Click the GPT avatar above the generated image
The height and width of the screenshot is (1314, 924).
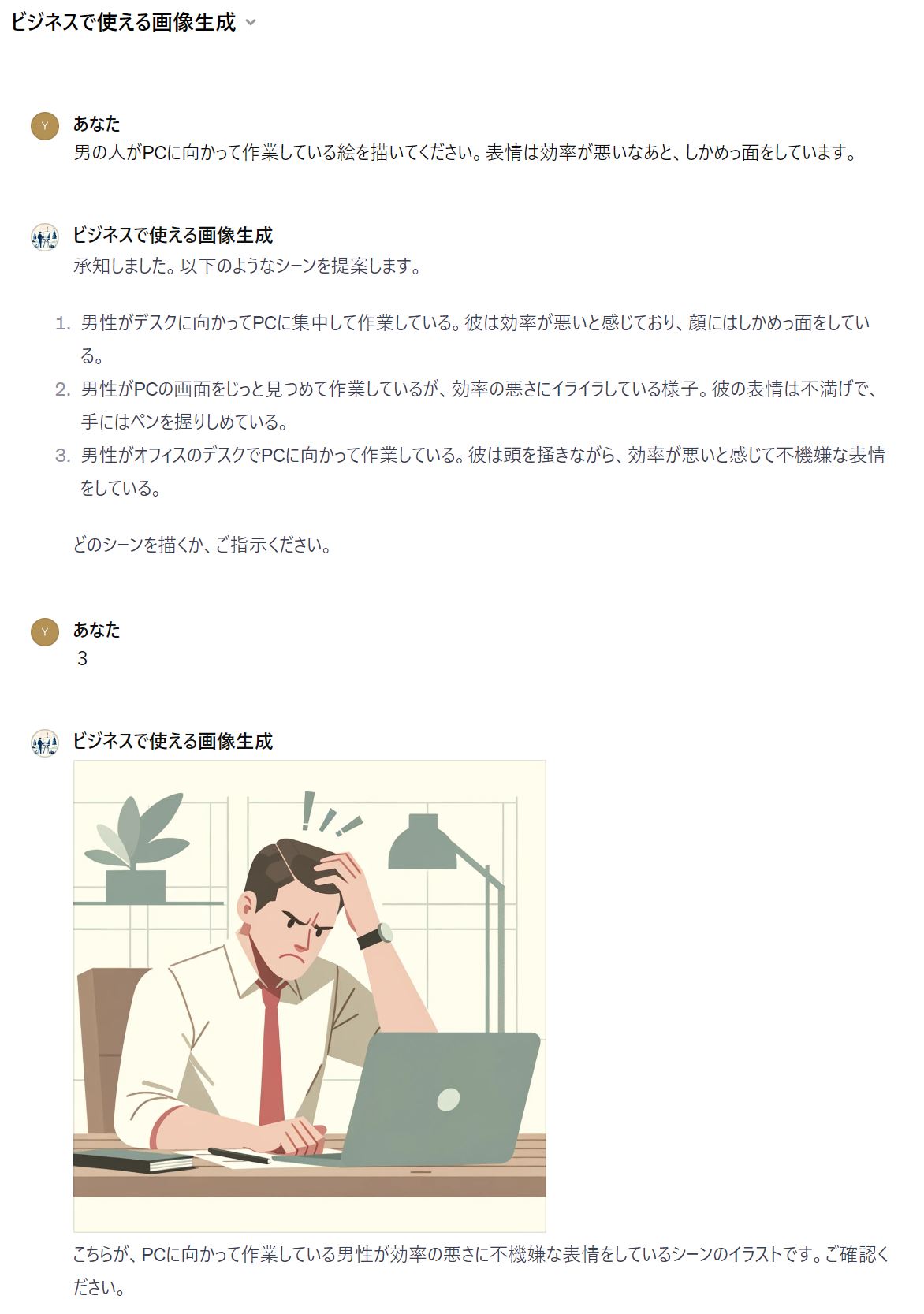[x=45, y=743]
